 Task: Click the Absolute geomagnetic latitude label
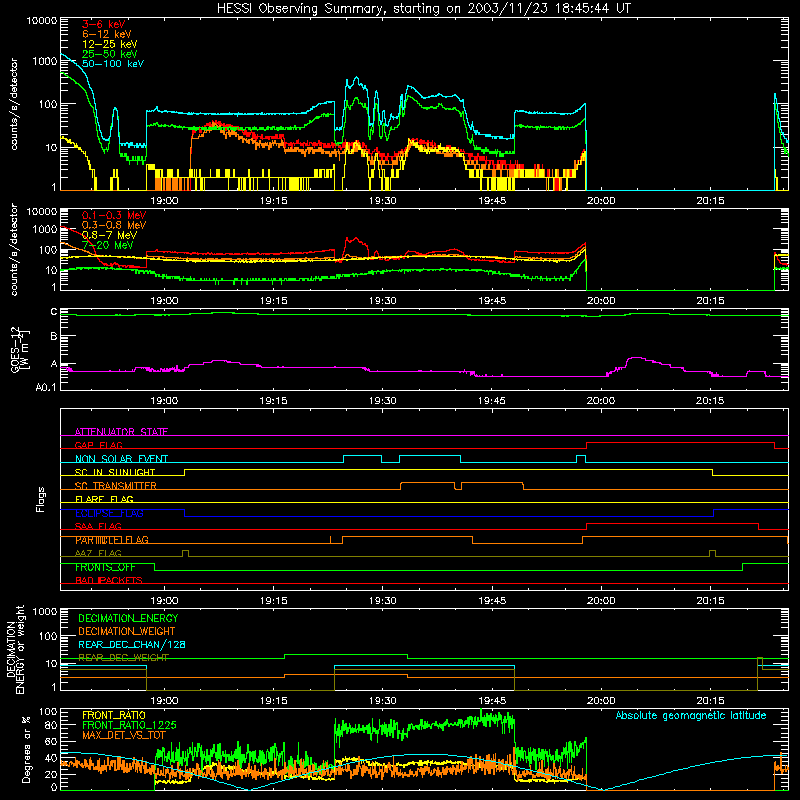tap(691, 716)
